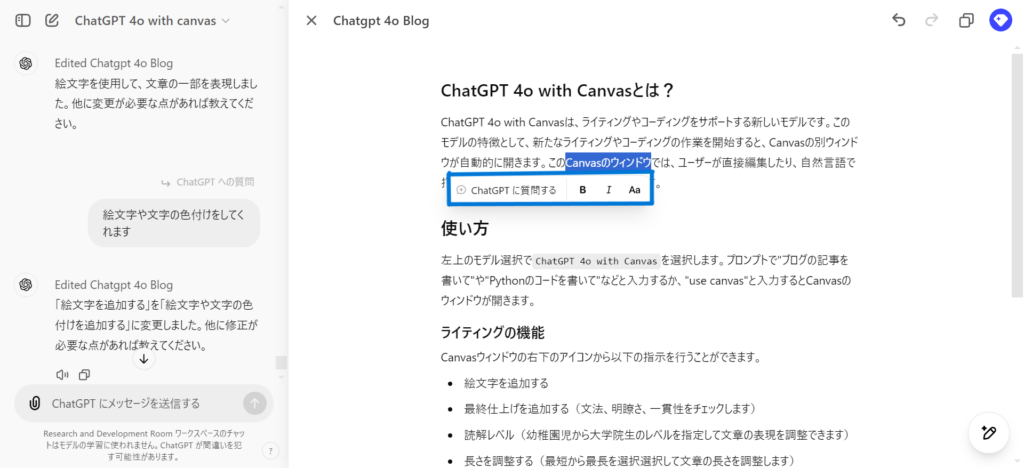Toggle italic formatting on selected text
The height and width of the screenshot is (468, 1024).
(x=608, y=189)
